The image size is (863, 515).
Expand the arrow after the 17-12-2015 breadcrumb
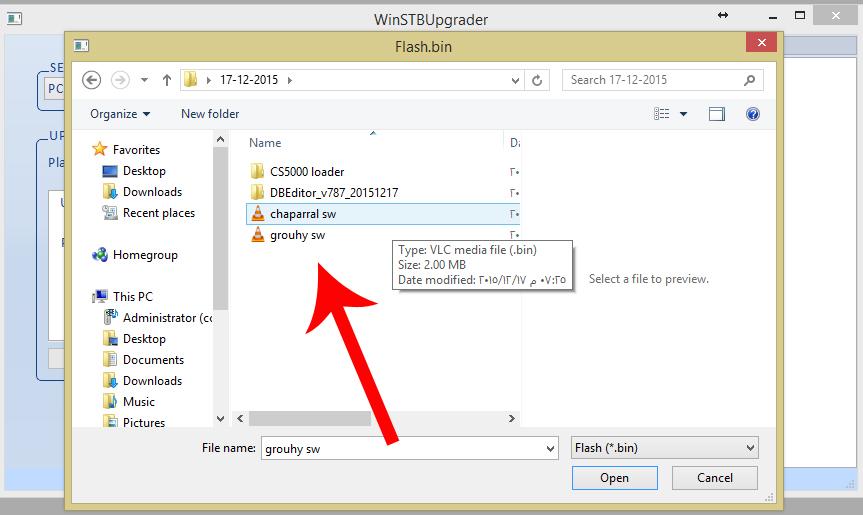[290, 80]
